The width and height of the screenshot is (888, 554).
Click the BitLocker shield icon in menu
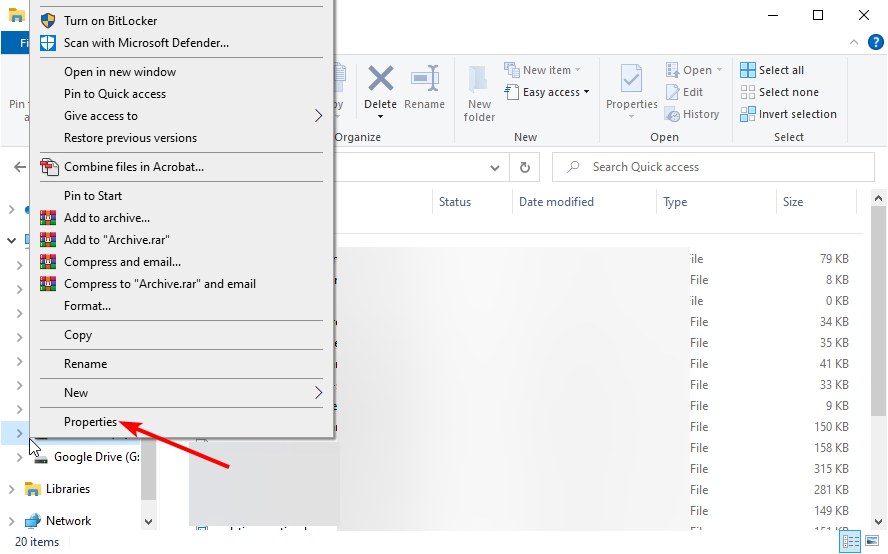pos(48,21)
